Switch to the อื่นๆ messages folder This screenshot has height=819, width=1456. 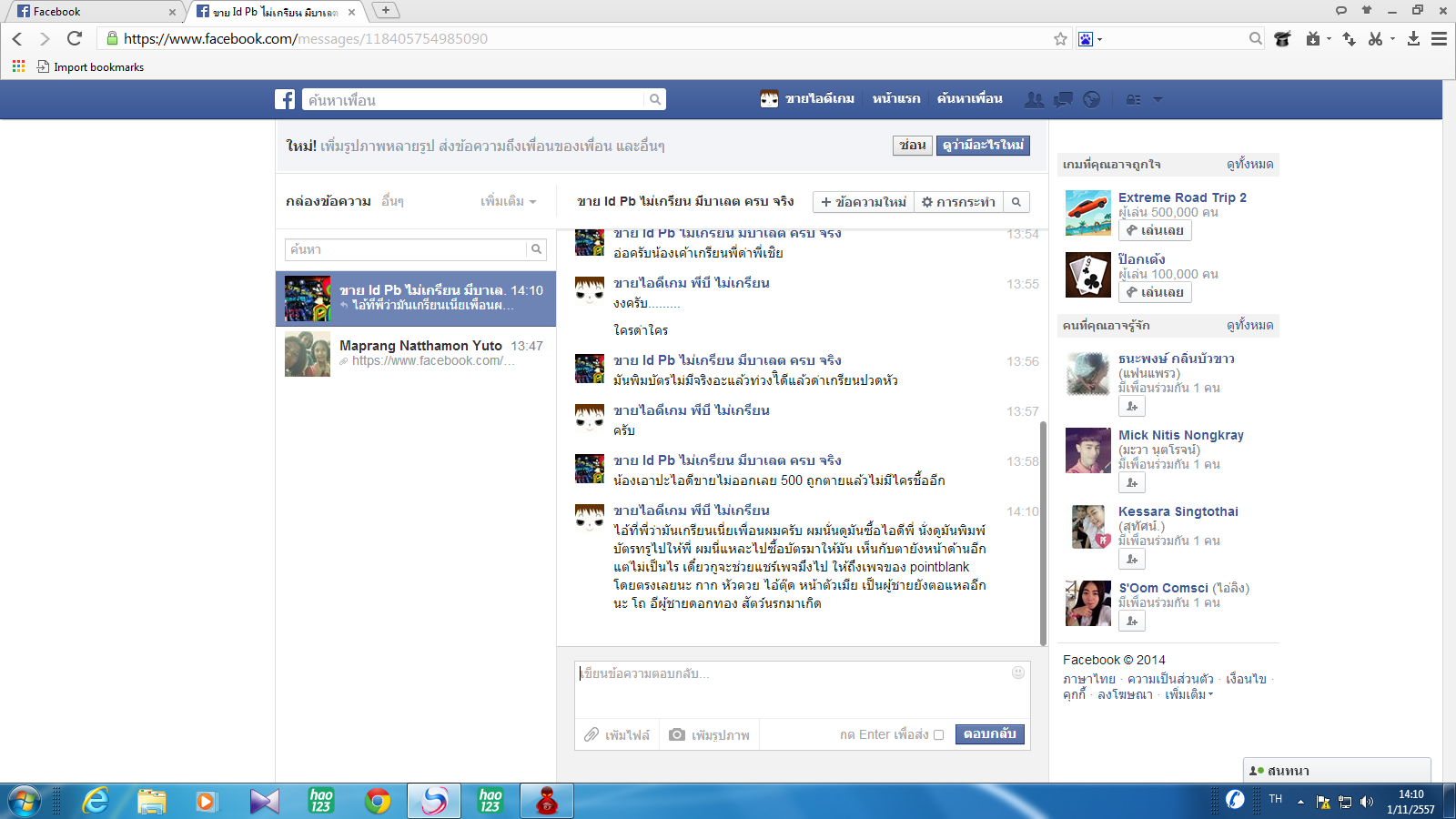point(392,201)
